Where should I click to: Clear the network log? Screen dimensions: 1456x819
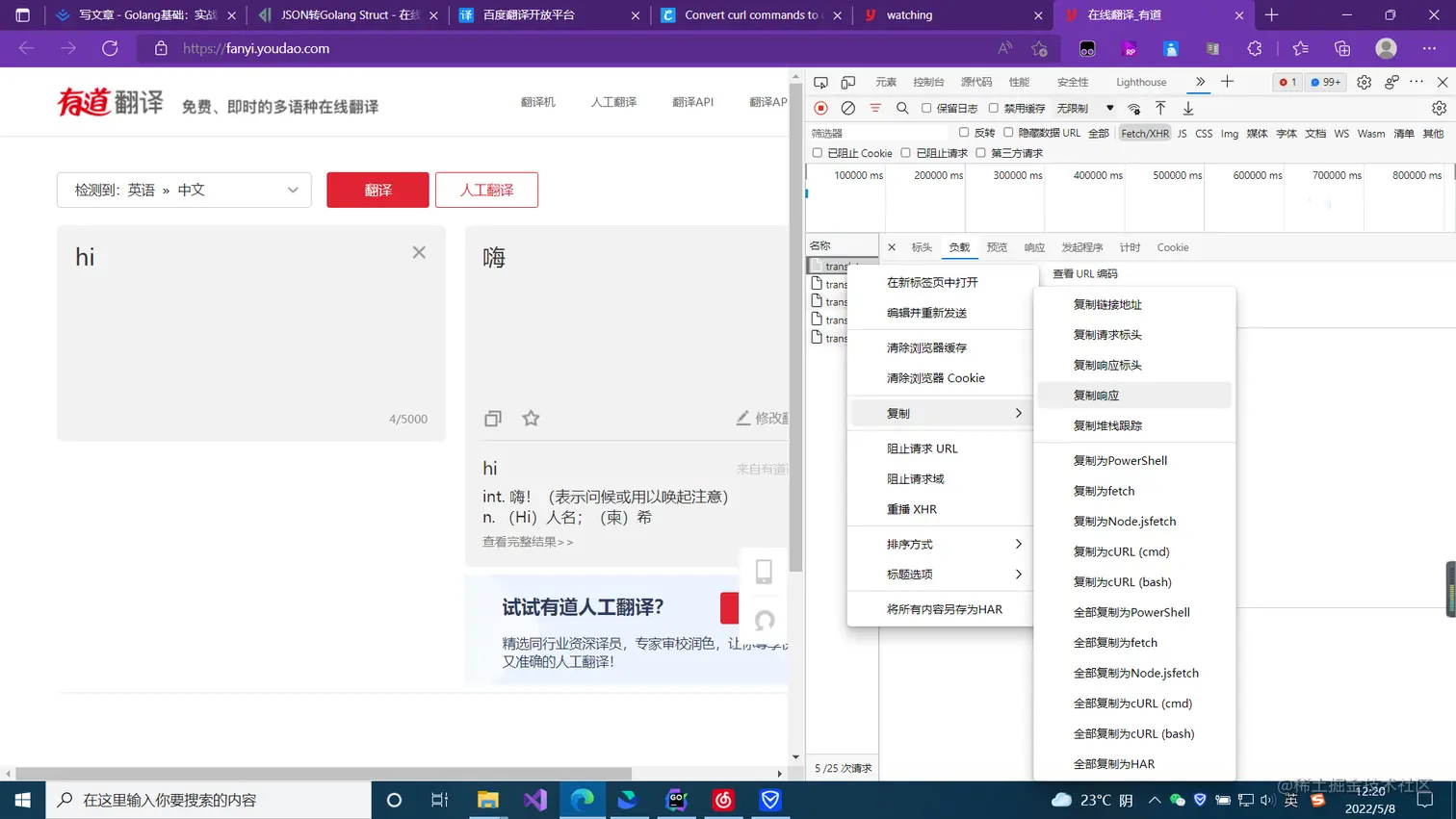tap(848, 108)
